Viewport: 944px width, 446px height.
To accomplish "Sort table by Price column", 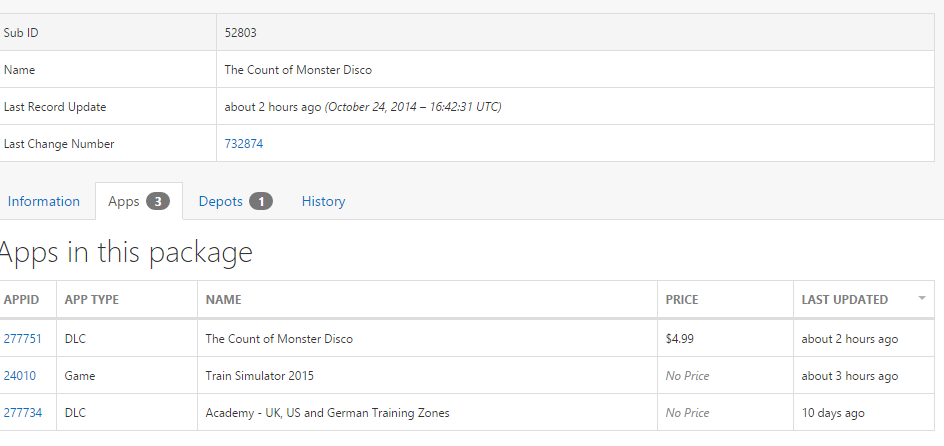I will pyautogui.click(x=682, y=299).
